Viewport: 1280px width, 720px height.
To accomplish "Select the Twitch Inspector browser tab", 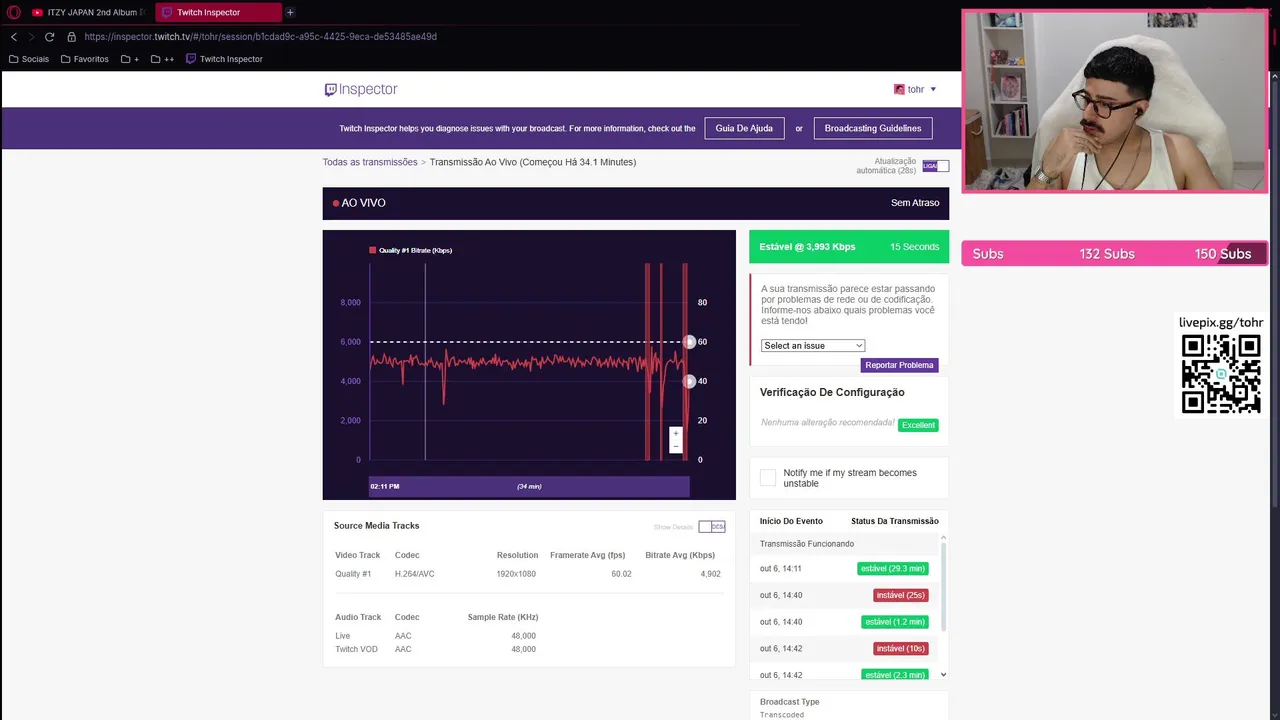I will 218,12.
